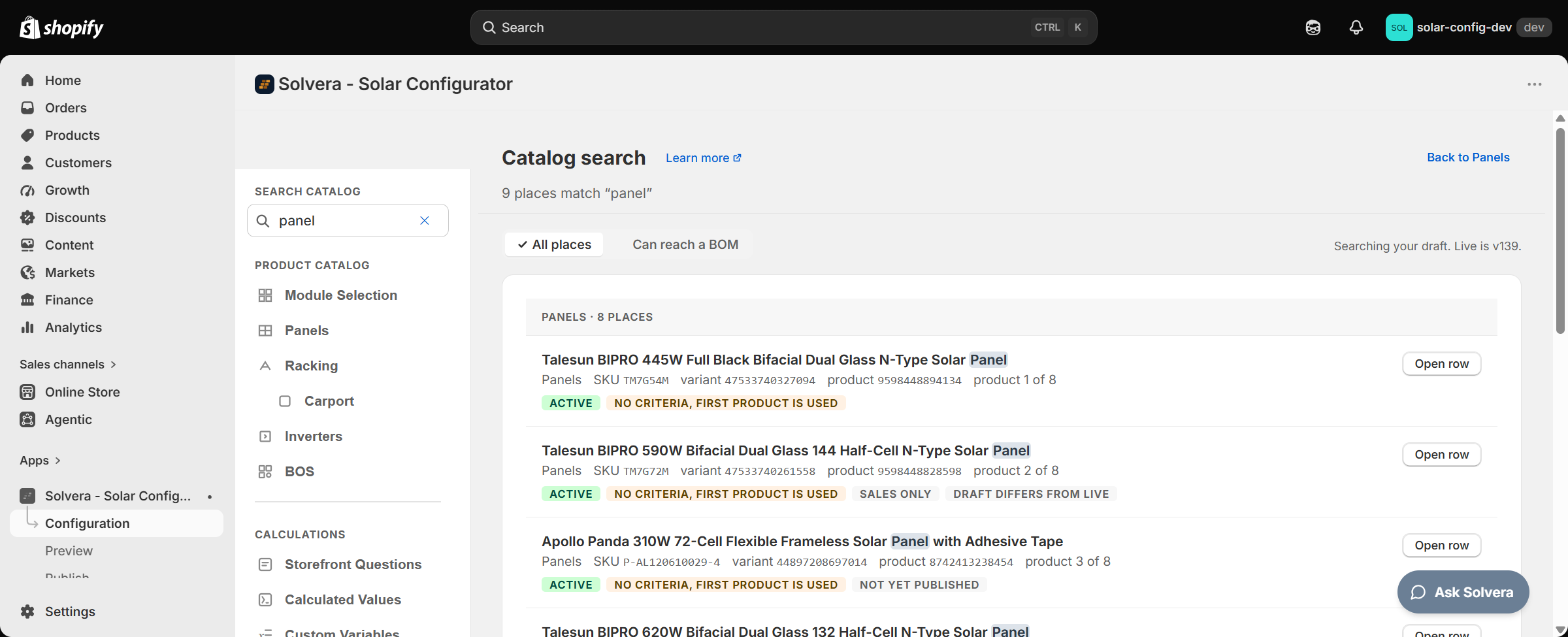Open row for Talesun BIPRO 590W panel
This screenshot has height=637, width=1568.
pyautogui.click(x=1441, y=455)
